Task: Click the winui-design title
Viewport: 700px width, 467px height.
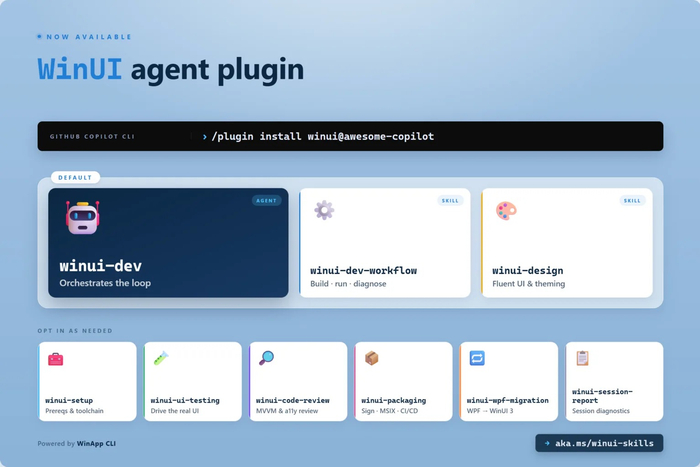Action: click(x=528, y=271)
